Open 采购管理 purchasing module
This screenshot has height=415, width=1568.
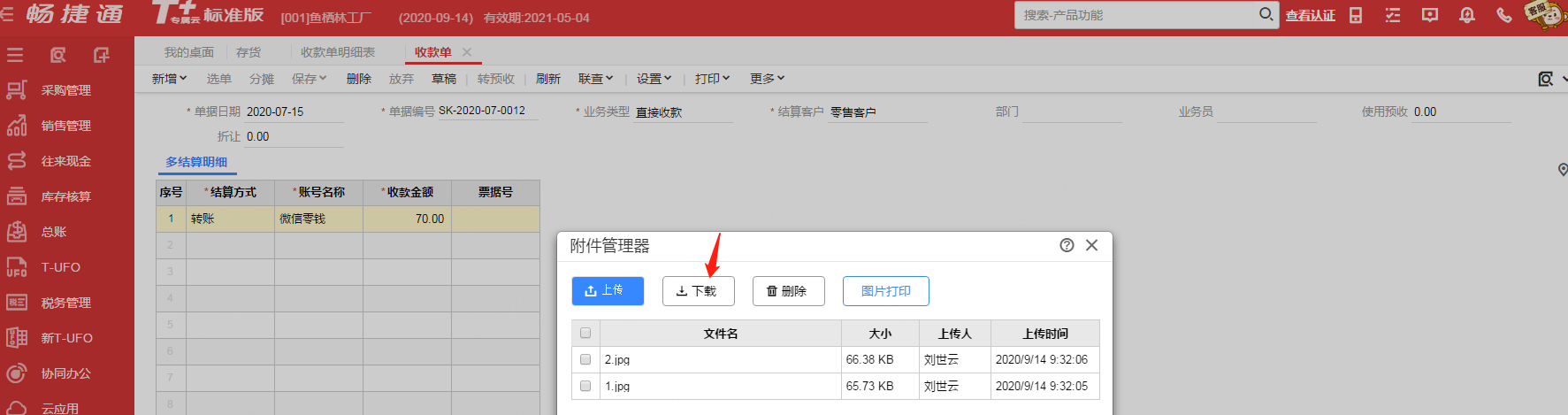pos(67,90)
